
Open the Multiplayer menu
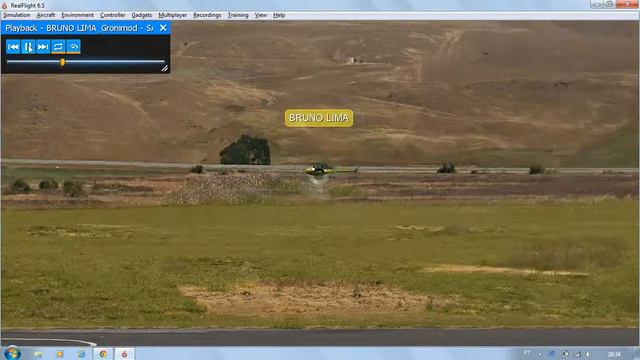tap(173, 15)
